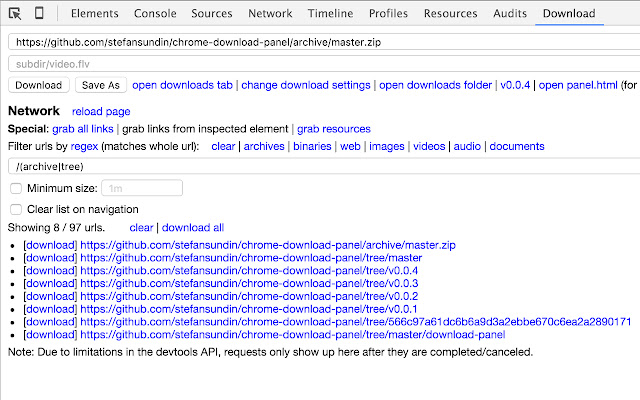Focus the minimum size 1m field

pos(142,188)
